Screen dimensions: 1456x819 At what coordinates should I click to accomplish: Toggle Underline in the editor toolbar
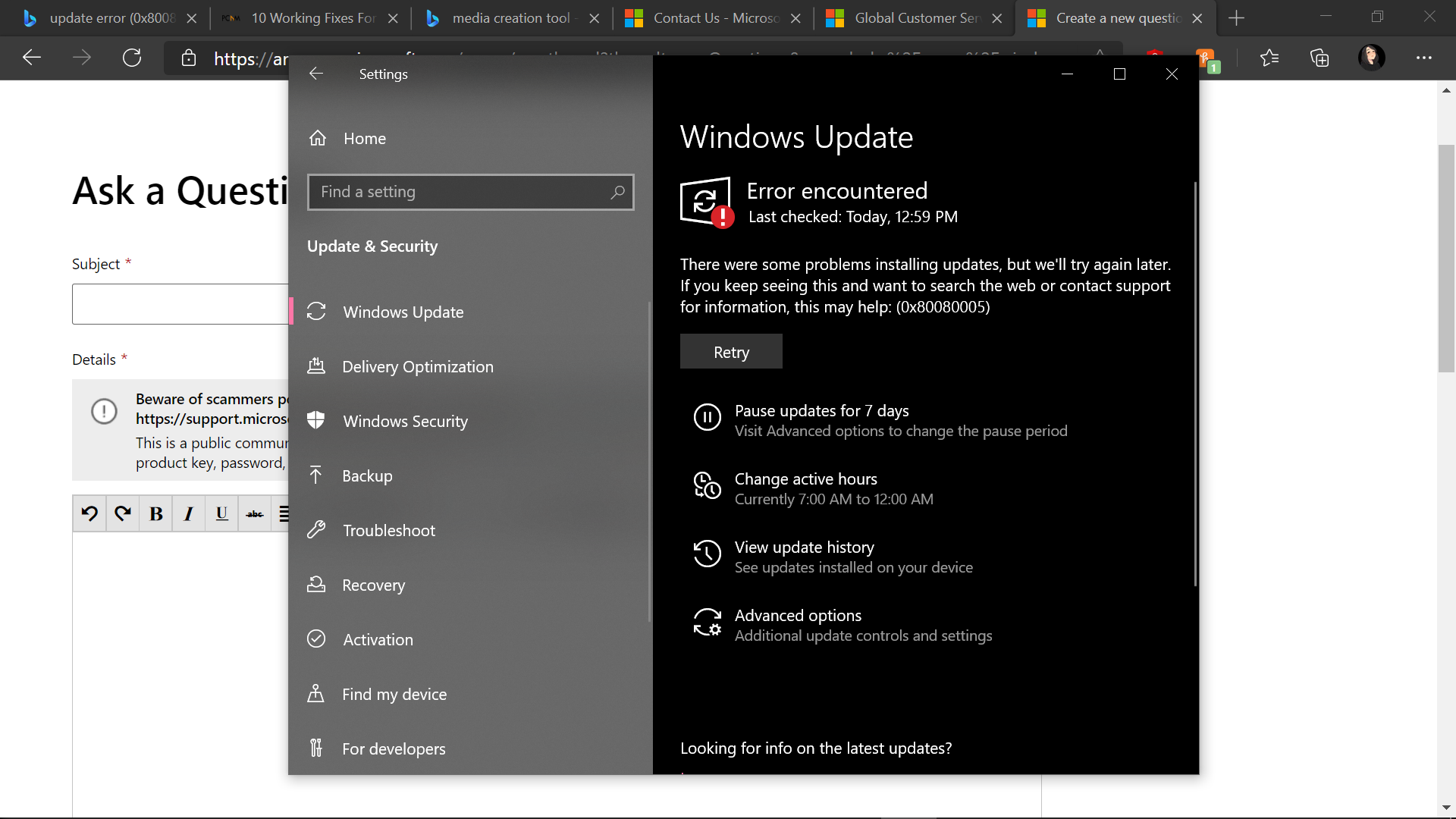coord(221,513)
